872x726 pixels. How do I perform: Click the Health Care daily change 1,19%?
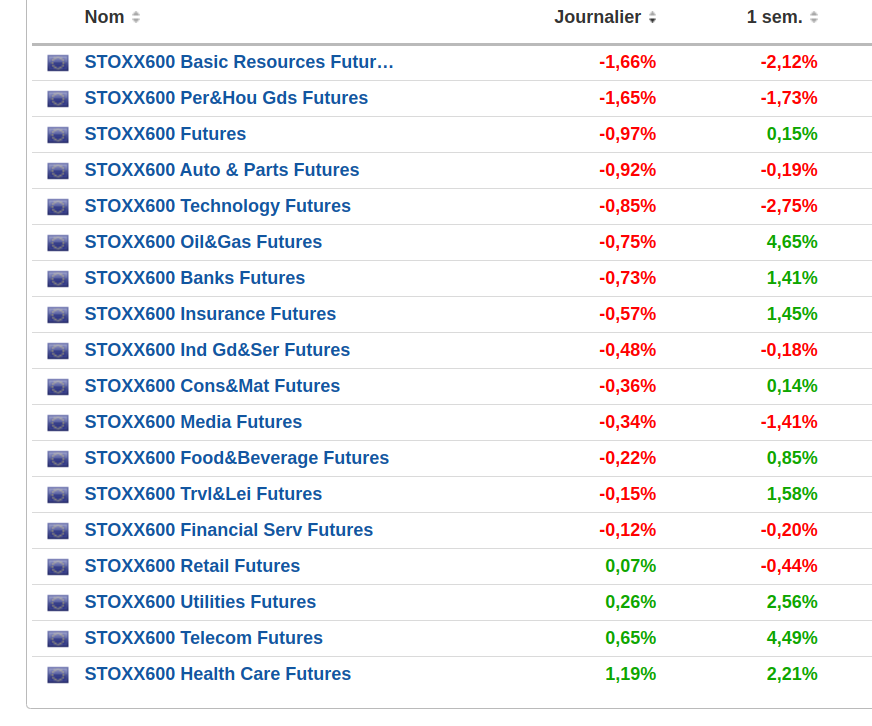click(630, 674)
